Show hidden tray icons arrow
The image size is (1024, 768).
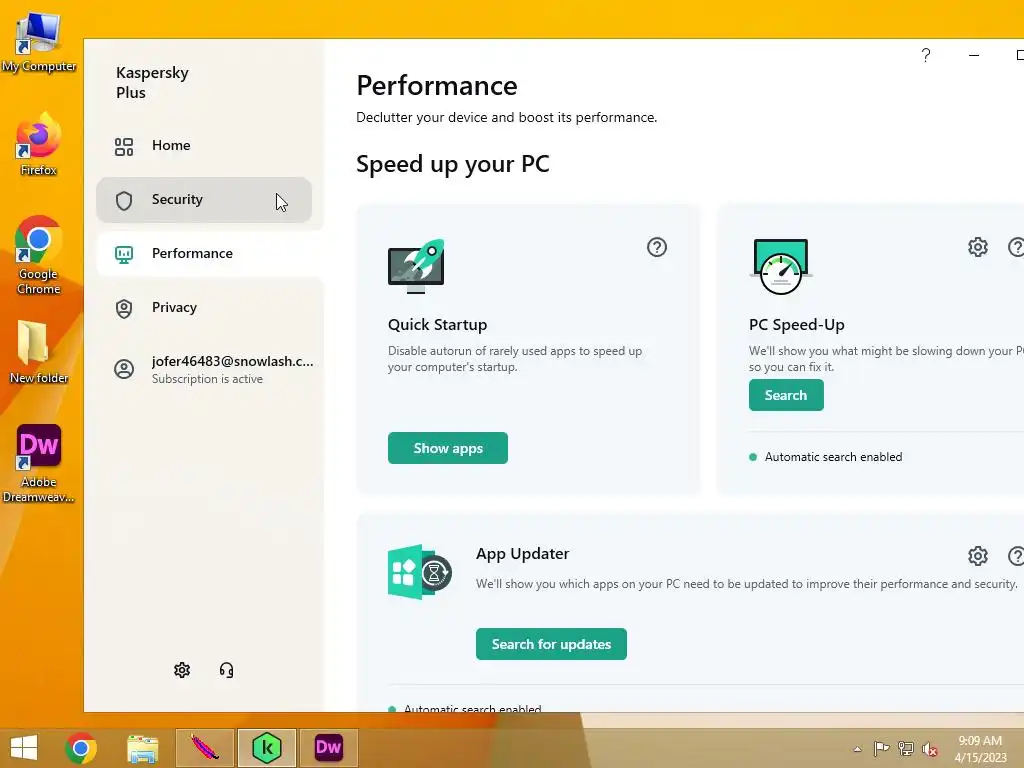[x=857, y=749]
